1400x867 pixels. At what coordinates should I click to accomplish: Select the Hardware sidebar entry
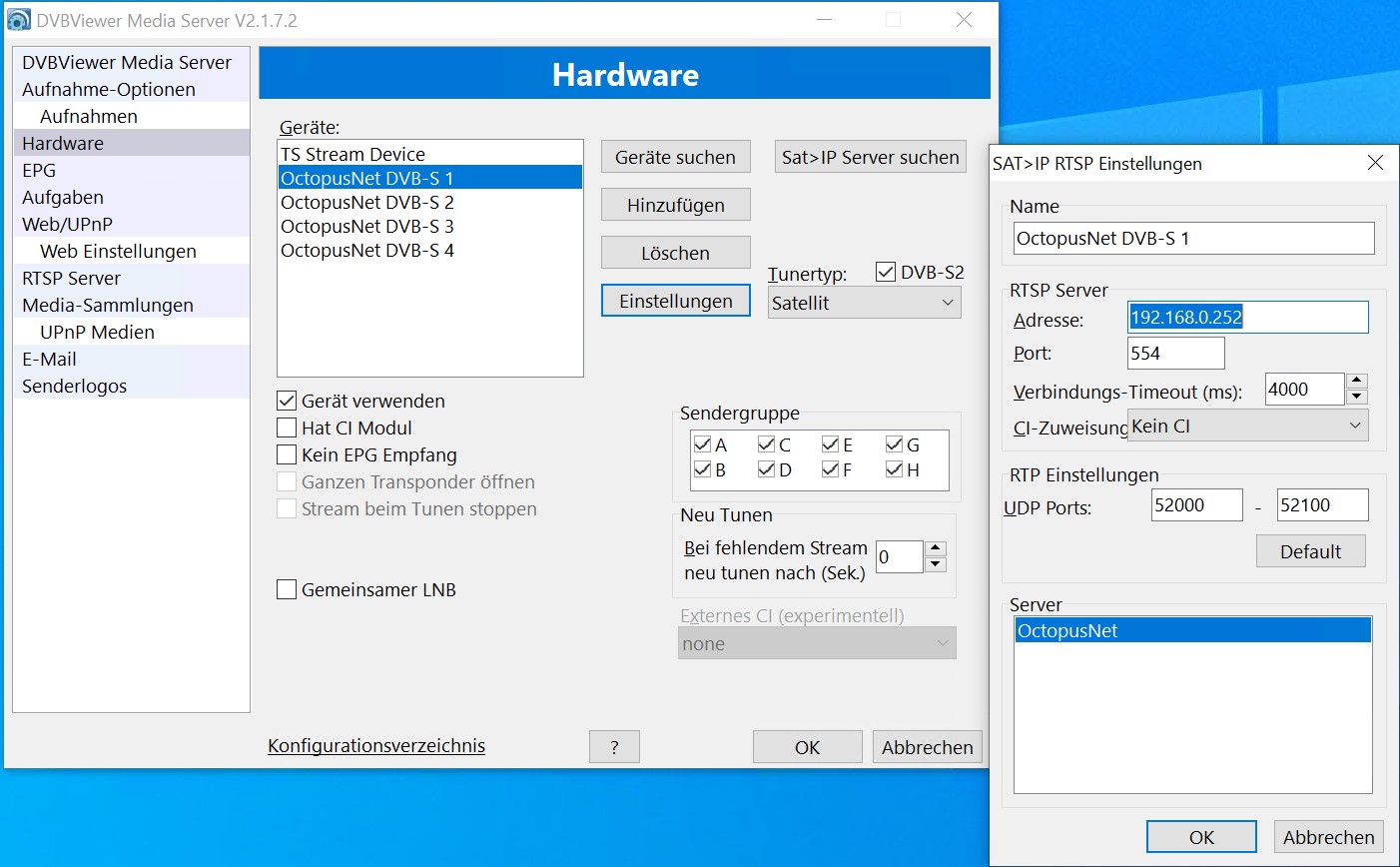click(x=131, y=143)
